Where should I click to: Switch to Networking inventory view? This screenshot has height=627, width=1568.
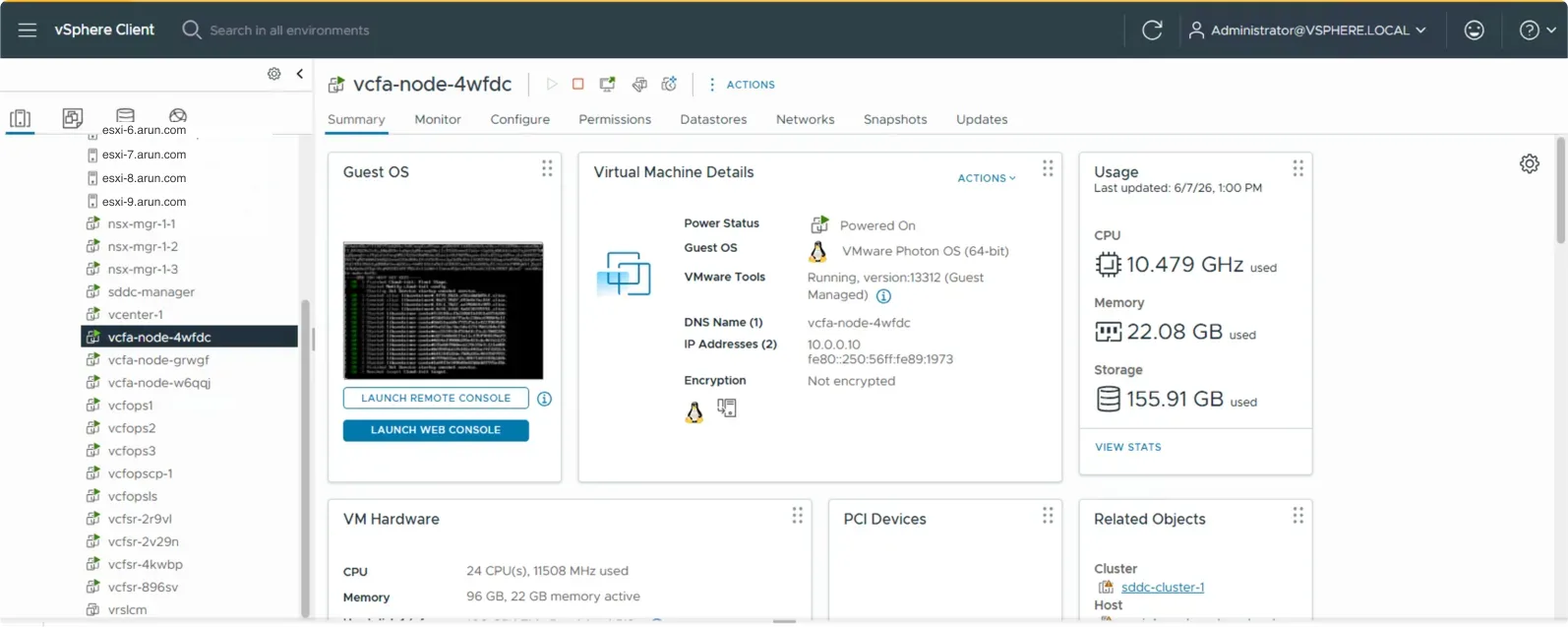(178, 115)
